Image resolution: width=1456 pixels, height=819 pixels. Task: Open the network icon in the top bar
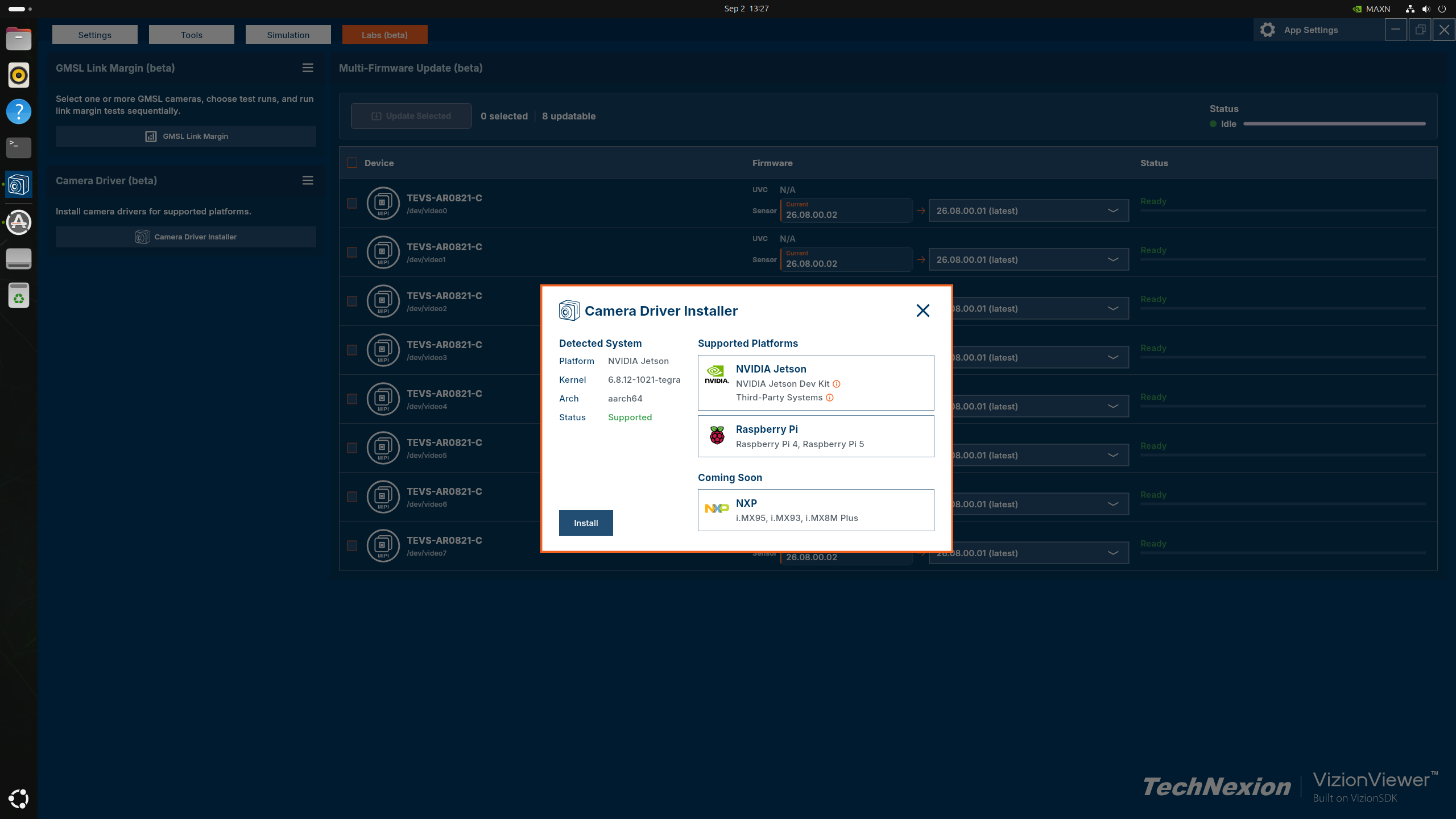coord(1410,9)
